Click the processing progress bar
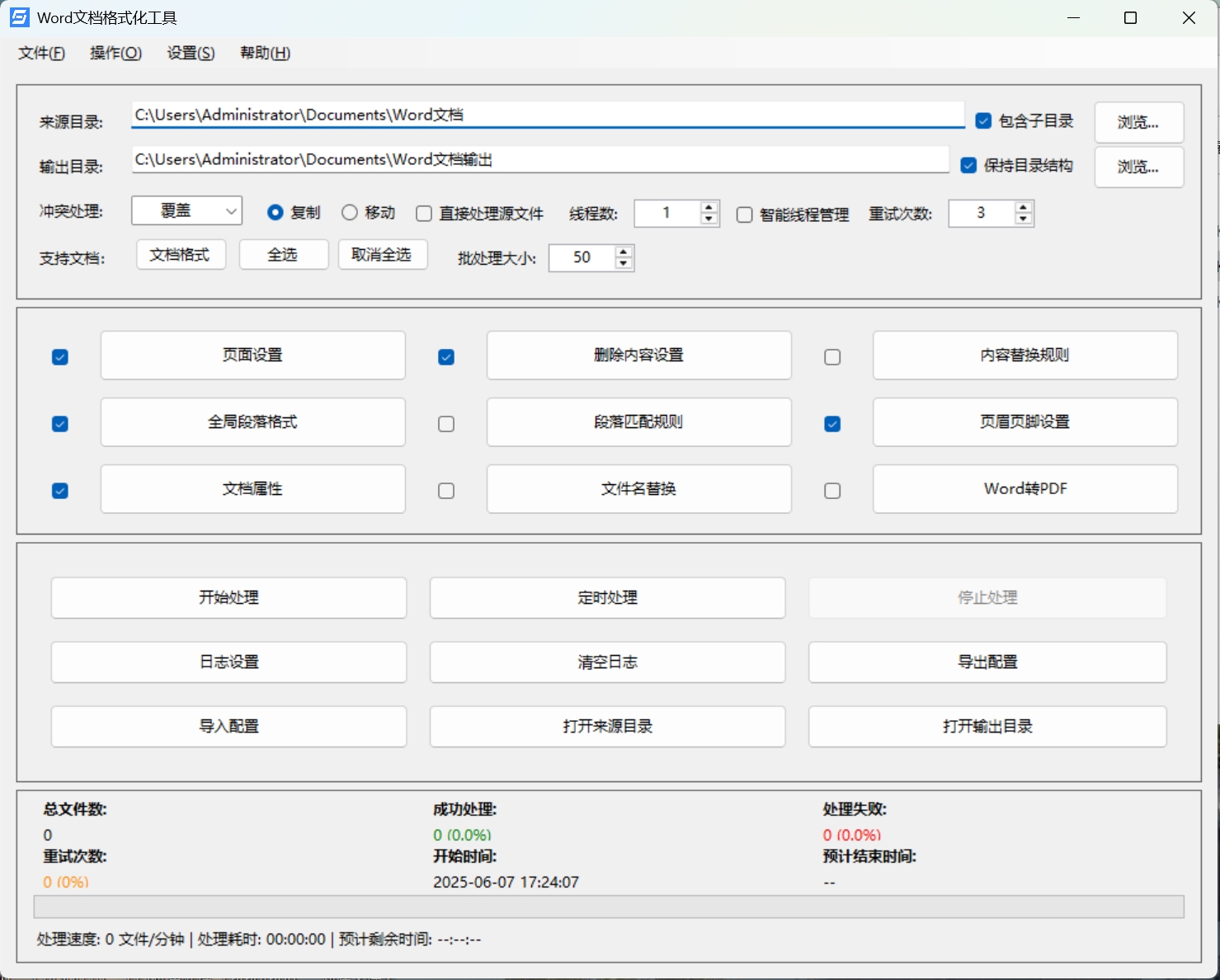The width and height of the screenshot is (1220, 980). (x=609, y=907)
